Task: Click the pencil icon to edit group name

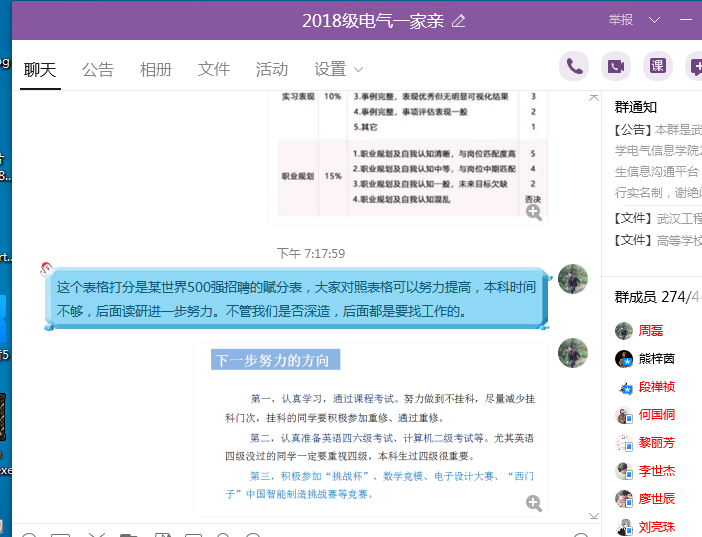Action: click(459, 21)
